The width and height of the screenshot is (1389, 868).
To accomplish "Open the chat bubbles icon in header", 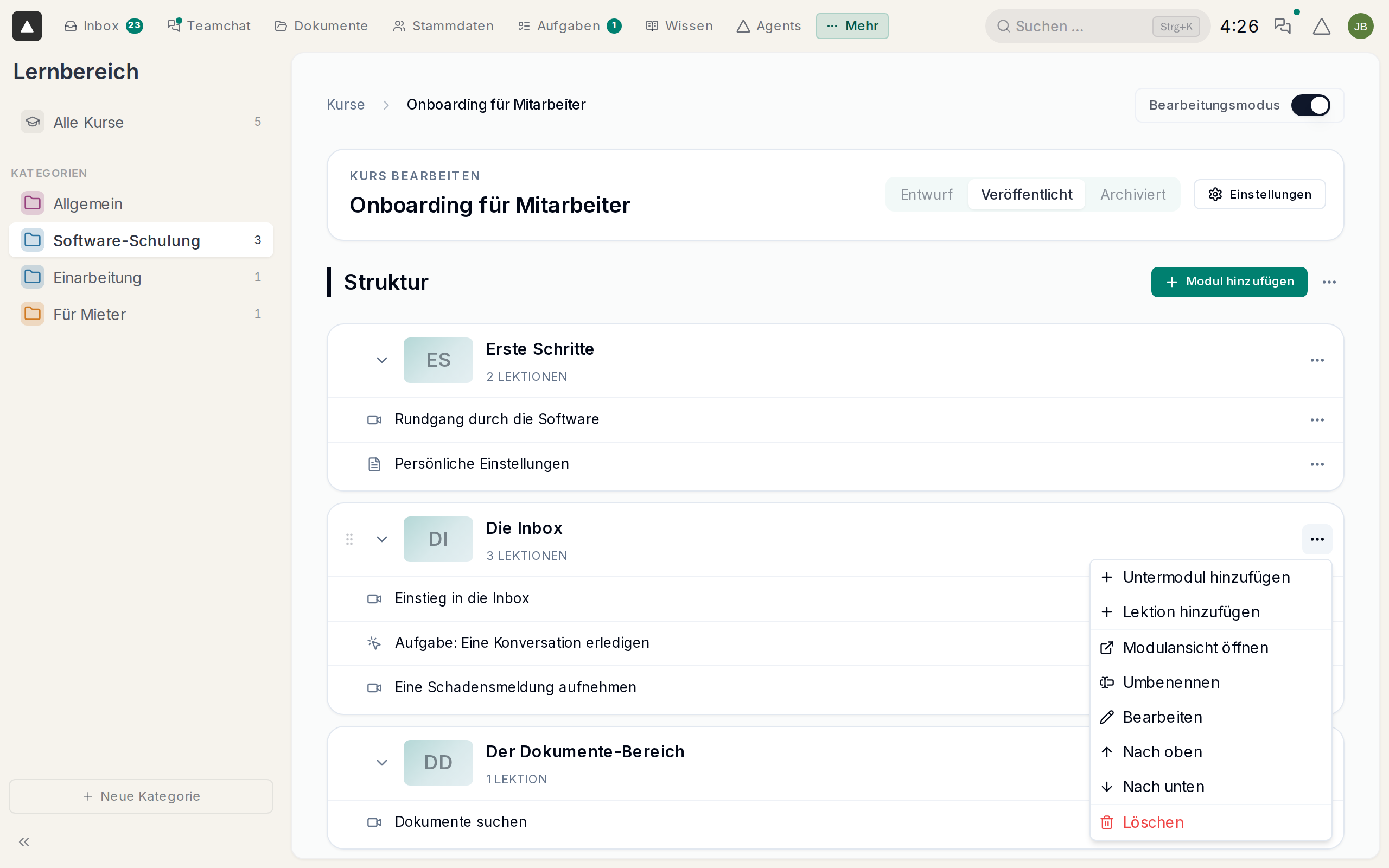I will (x=1282, y=26).
